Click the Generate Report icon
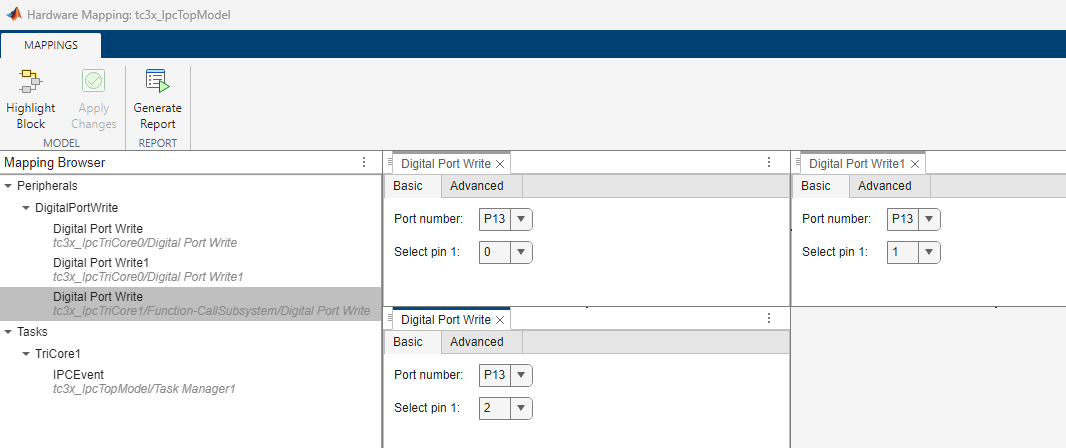The image size is (1066, 448). (x=157, y=82)
